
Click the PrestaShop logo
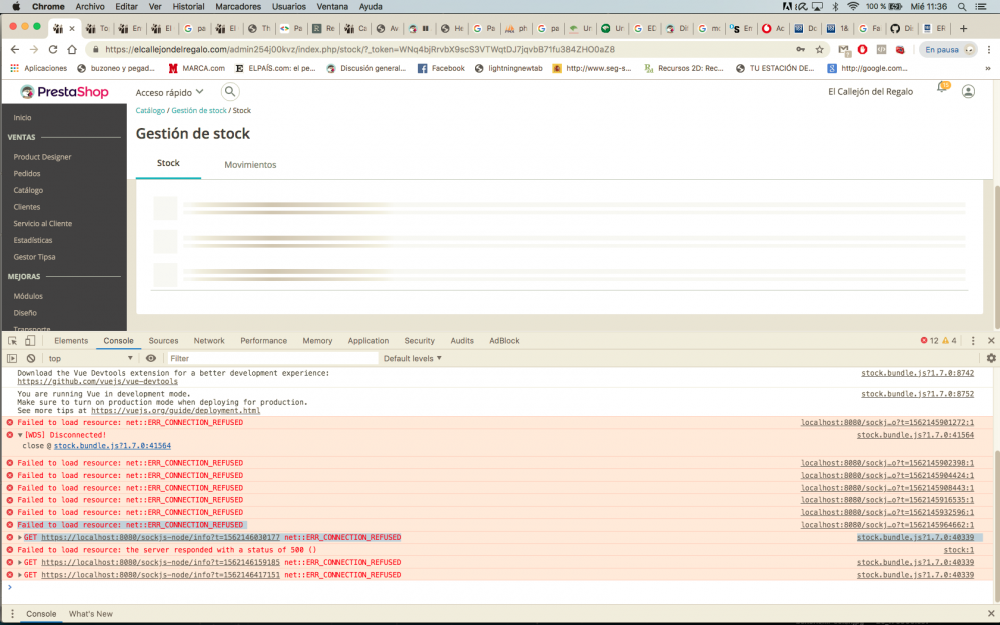[64, 92]
